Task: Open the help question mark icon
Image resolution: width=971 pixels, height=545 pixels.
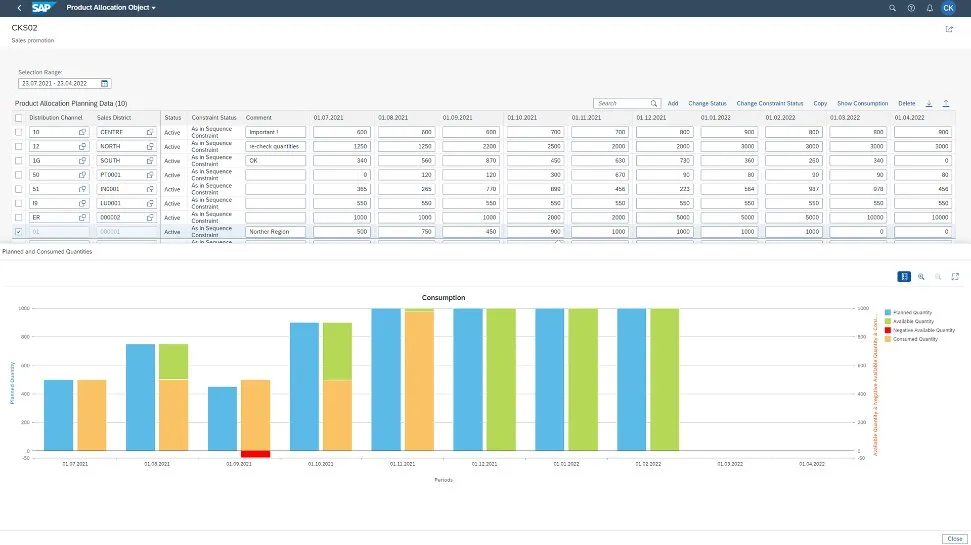Action: pyautogui.click(x=911, y=8)
